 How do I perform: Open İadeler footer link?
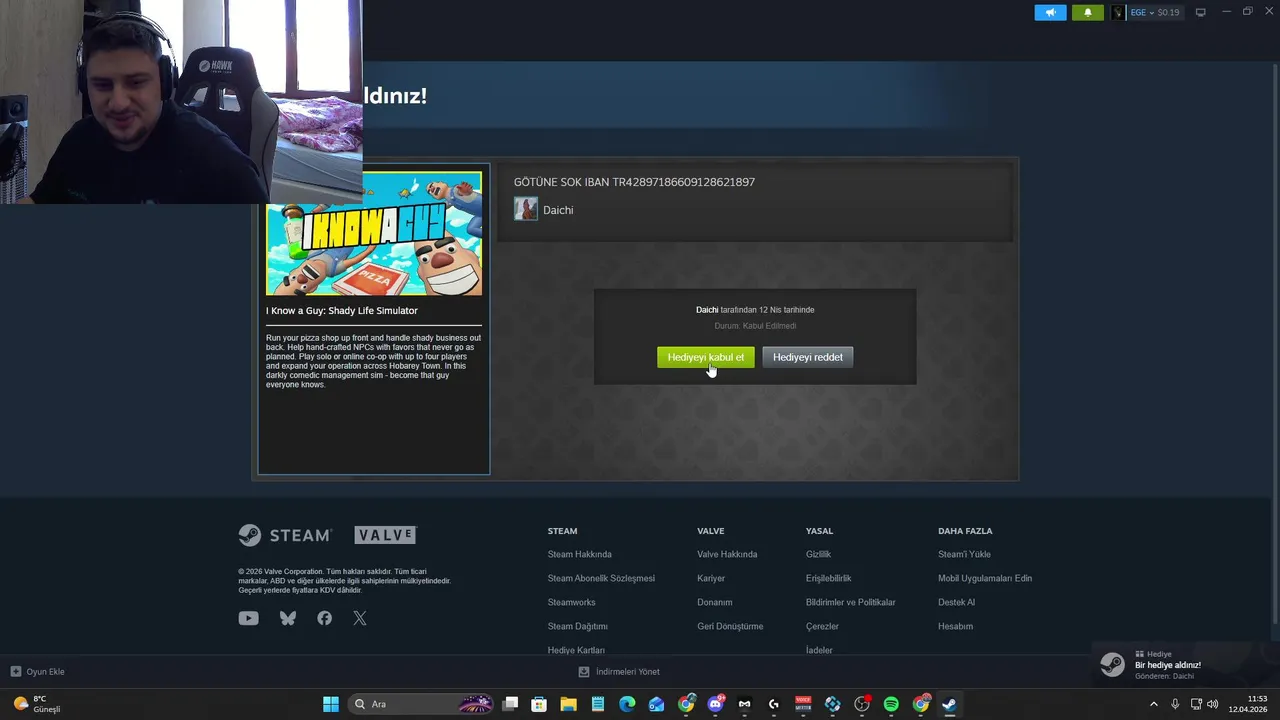pyautogui.click(x=819, y=650)
